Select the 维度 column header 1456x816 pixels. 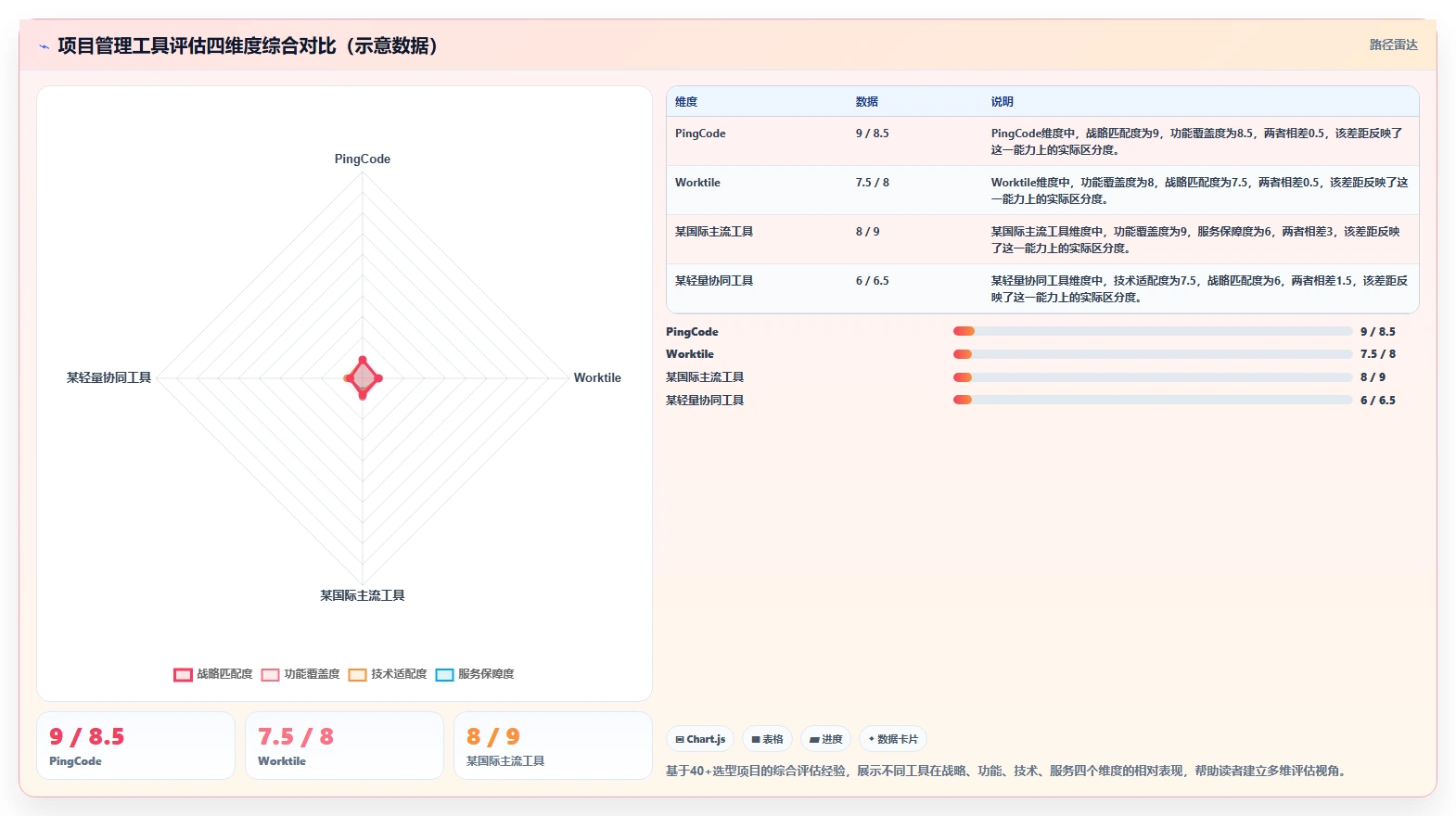[686, 102]
